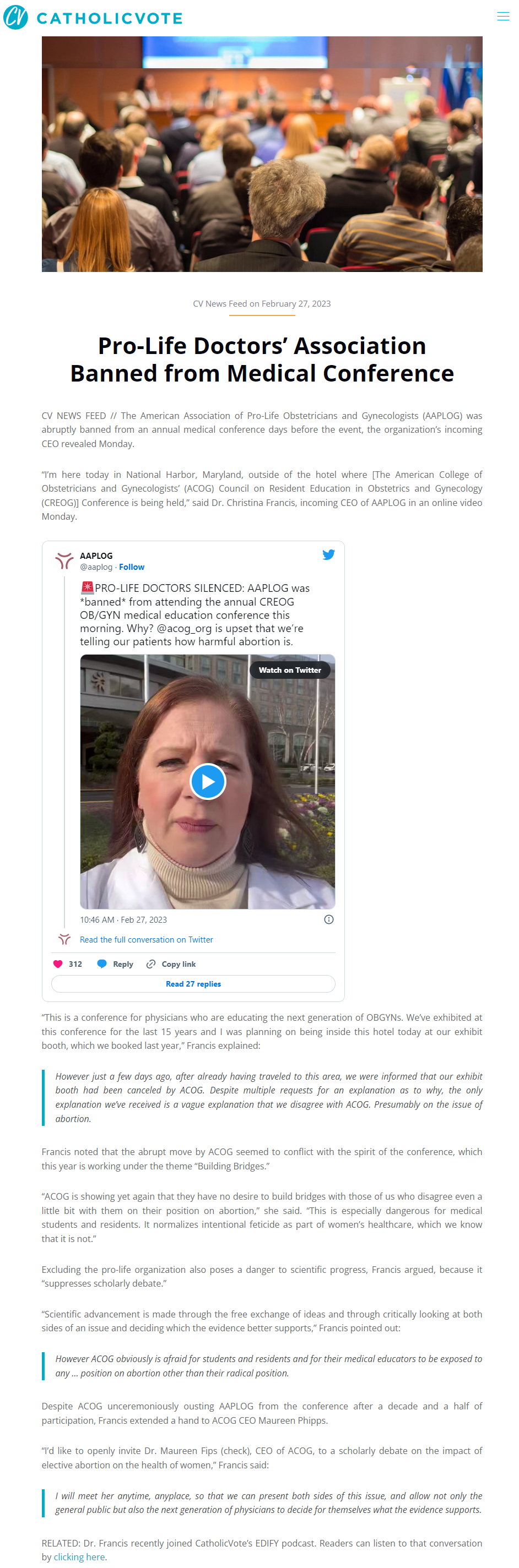Click the tweet timestamp 10:46 AM Feb 27, 2023

123,920
